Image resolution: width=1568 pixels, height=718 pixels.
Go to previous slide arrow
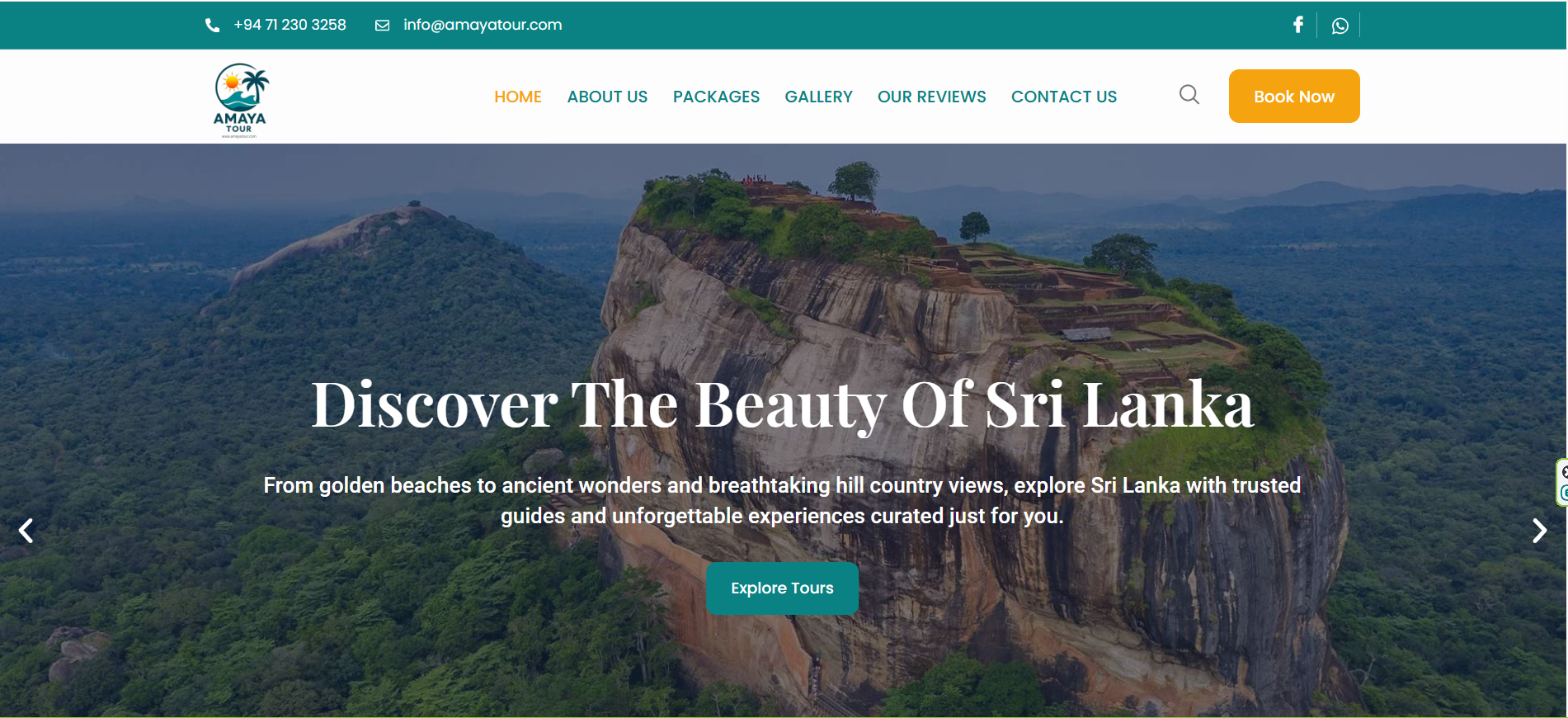pyautogui.click(x=26, y=531)
